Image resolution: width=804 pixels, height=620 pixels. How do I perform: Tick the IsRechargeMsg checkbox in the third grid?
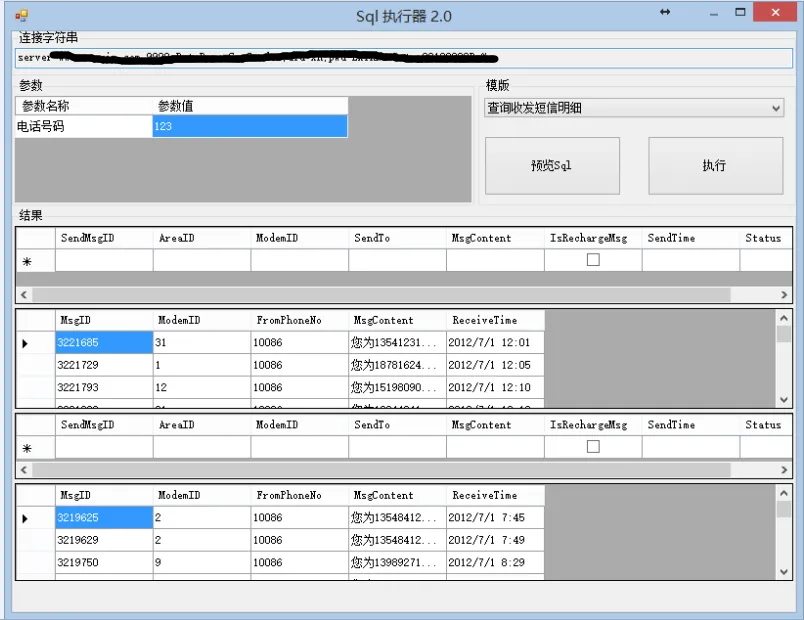(x=593, y=447)
